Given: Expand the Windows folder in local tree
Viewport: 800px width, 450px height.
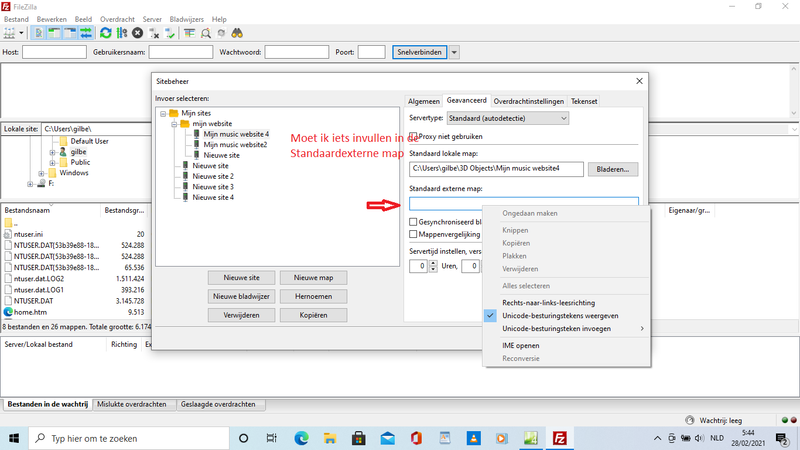Looking at the screenshot, I should pyautogui.click(x=41, y=173).
